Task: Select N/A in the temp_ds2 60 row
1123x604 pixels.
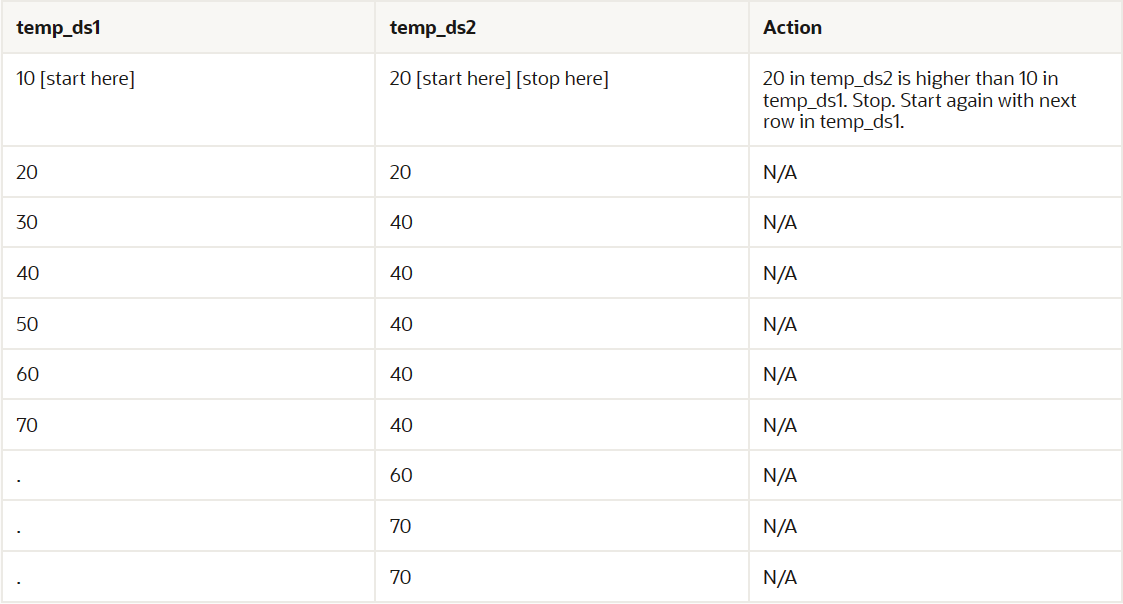Action: (x=780, y=476)
